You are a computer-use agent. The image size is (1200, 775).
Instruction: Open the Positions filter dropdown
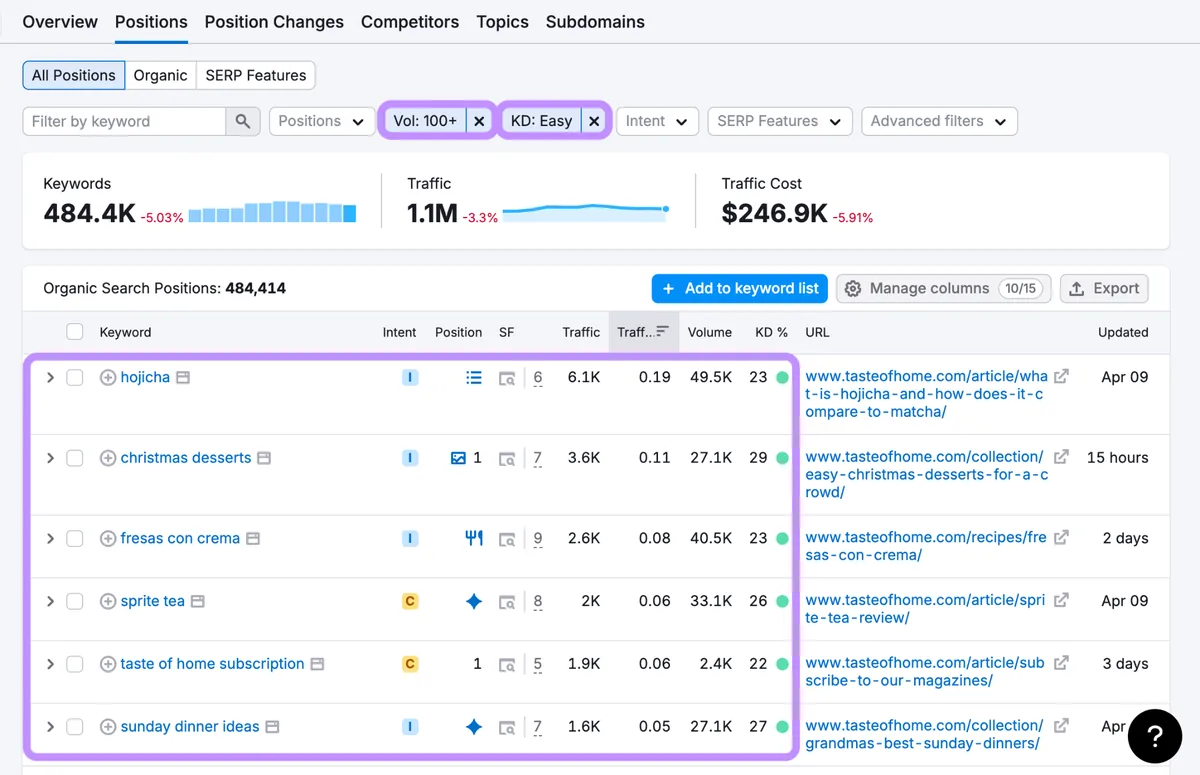point(322,121)
